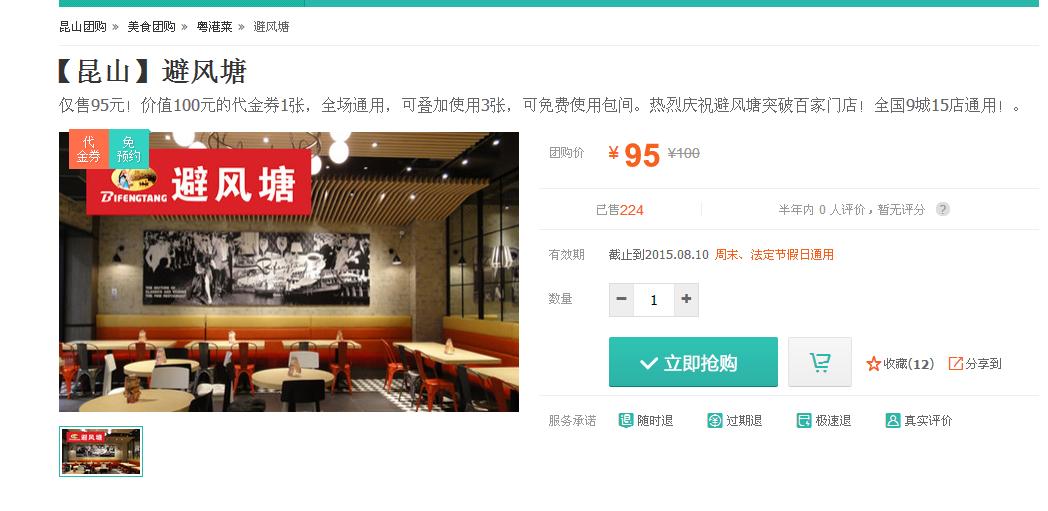This screenshot has width=1048, height=511.
Task: Open 粤港菜 breadcrumb category
Action: click(x=215, y=27)
